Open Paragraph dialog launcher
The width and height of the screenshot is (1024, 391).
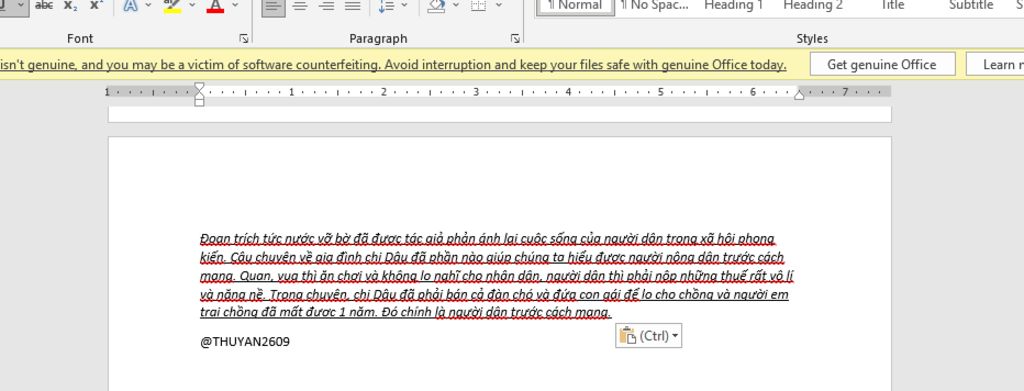[515, 39]
